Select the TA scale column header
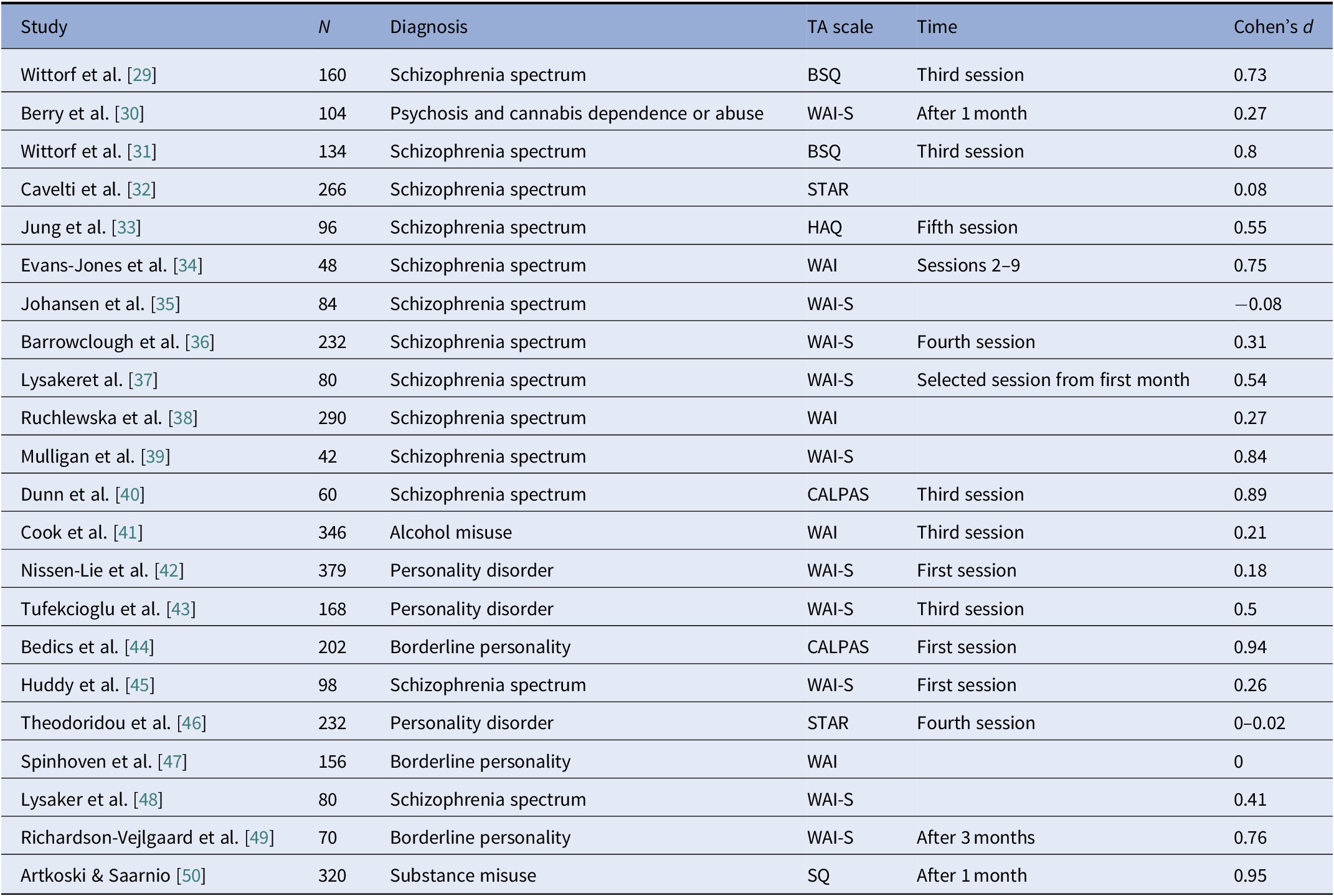Image resolution: width=1334 pixels, height=896 pixels. (840, 27)
